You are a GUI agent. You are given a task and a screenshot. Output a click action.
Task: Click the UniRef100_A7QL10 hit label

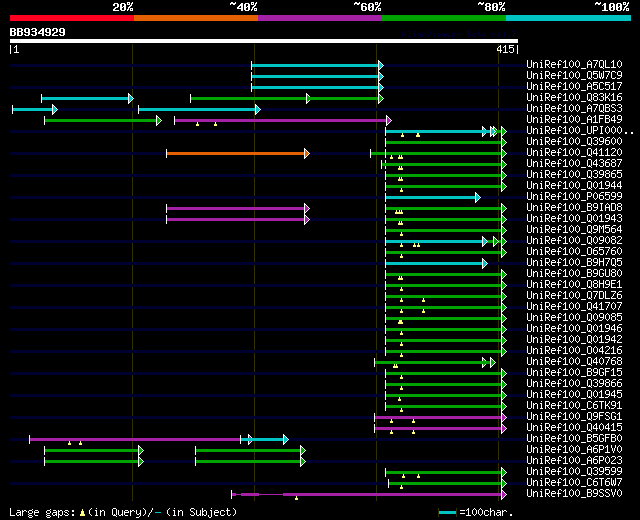click(x=574, y=64)
